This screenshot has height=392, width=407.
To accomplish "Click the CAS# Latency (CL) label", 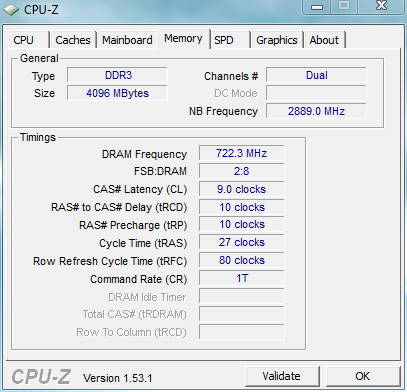I will tap(140, 189).
